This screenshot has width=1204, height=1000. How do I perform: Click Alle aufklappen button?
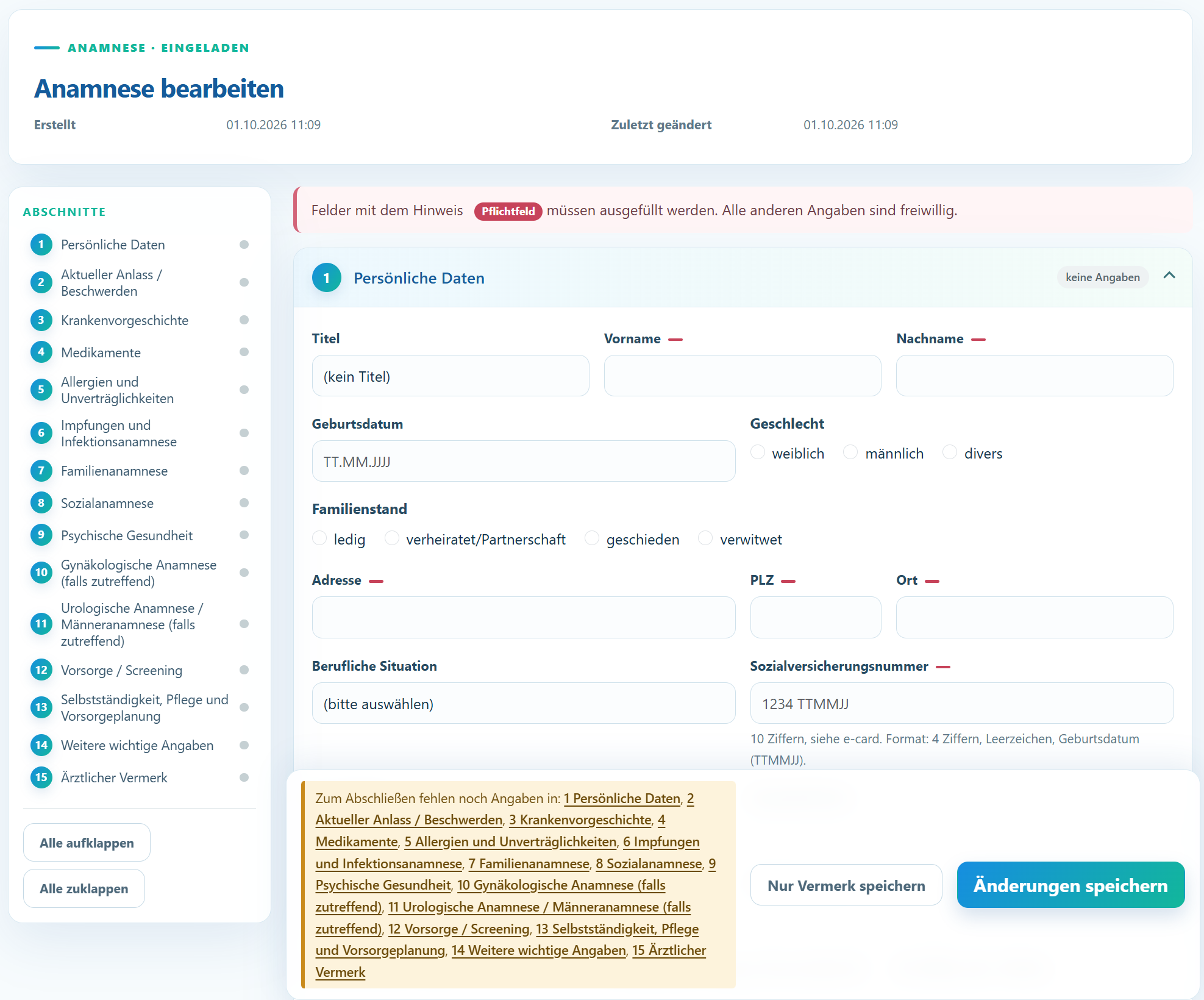pyautogui.click(x=87, y=843)
